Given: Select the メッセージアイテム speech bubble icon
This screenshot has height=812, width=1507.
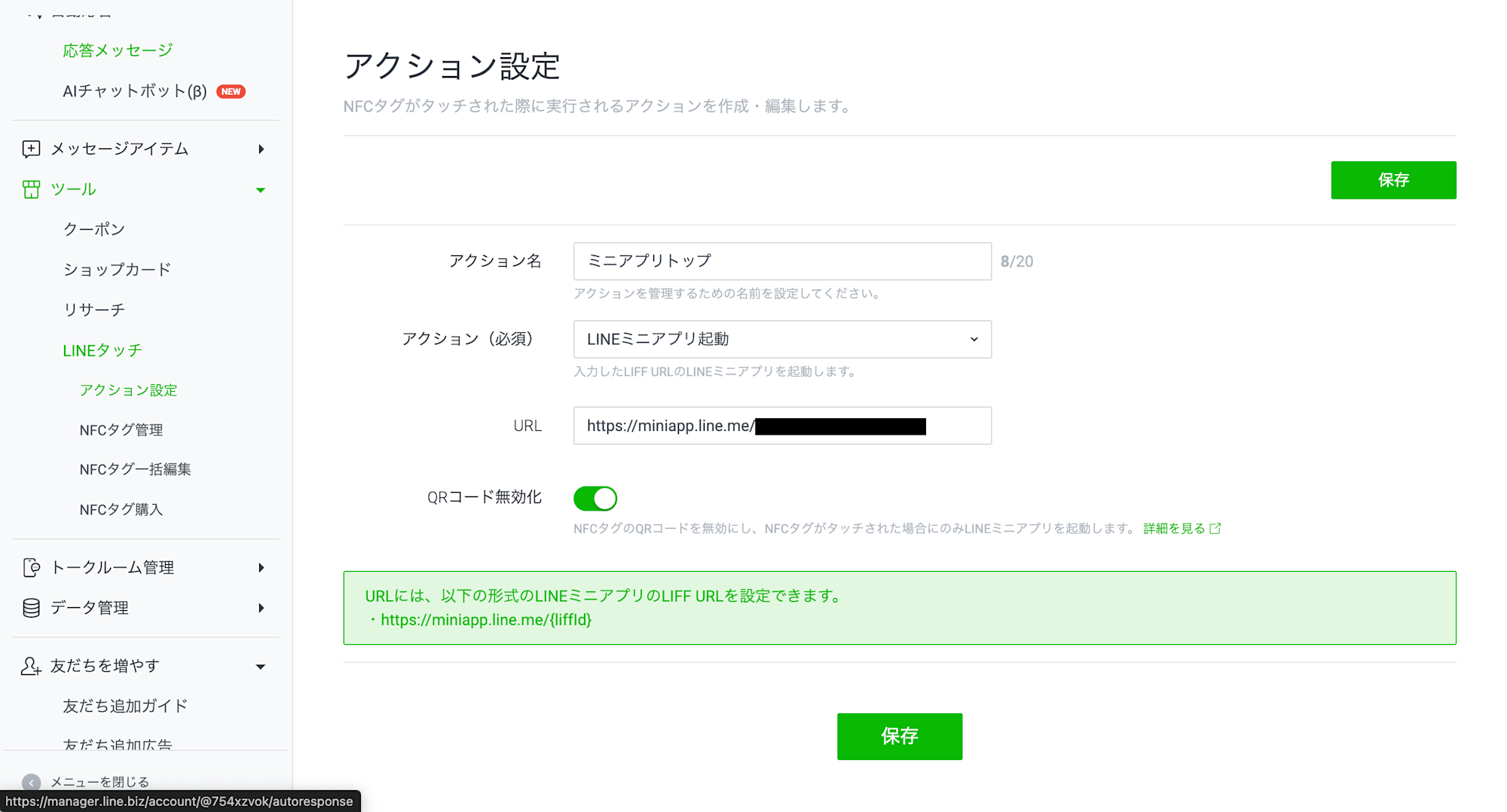Looking at the screenshot, I should click(30, 148).
